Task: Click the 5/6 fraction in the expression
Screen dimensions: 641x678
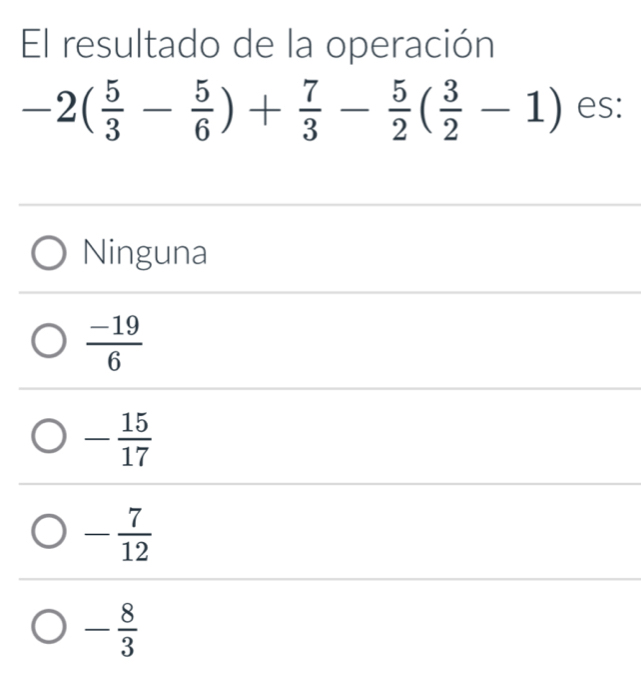Action: 202,110
